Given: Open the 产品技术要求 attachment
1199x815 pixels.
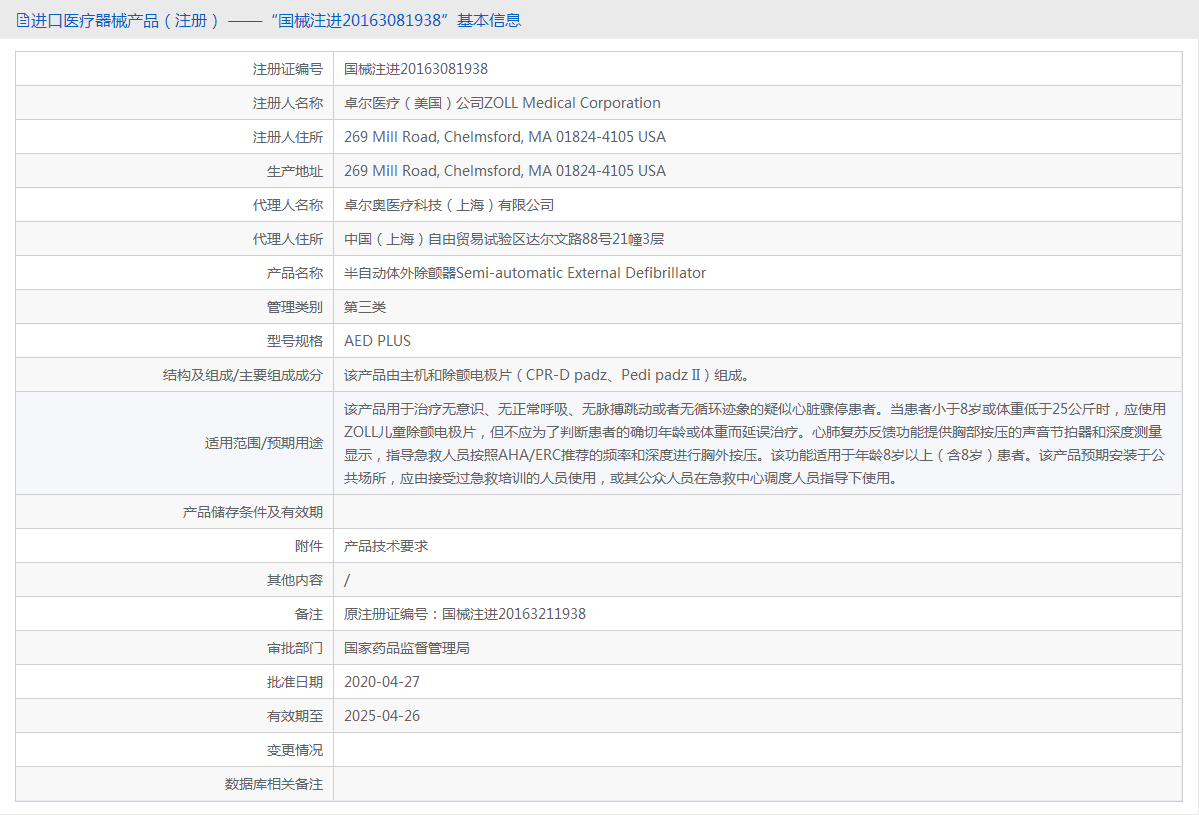Looking at the screenshot, I should (386, 546).
